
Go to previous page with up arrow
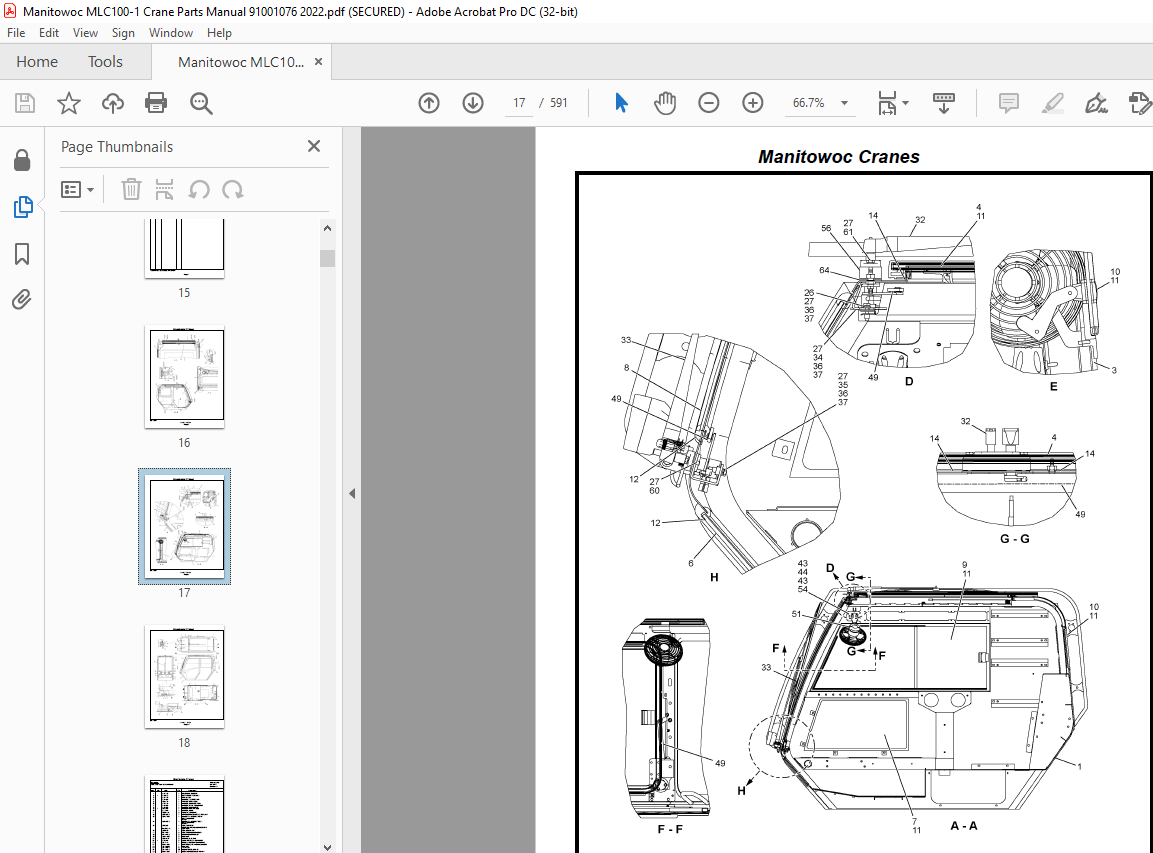click(429, 103)
